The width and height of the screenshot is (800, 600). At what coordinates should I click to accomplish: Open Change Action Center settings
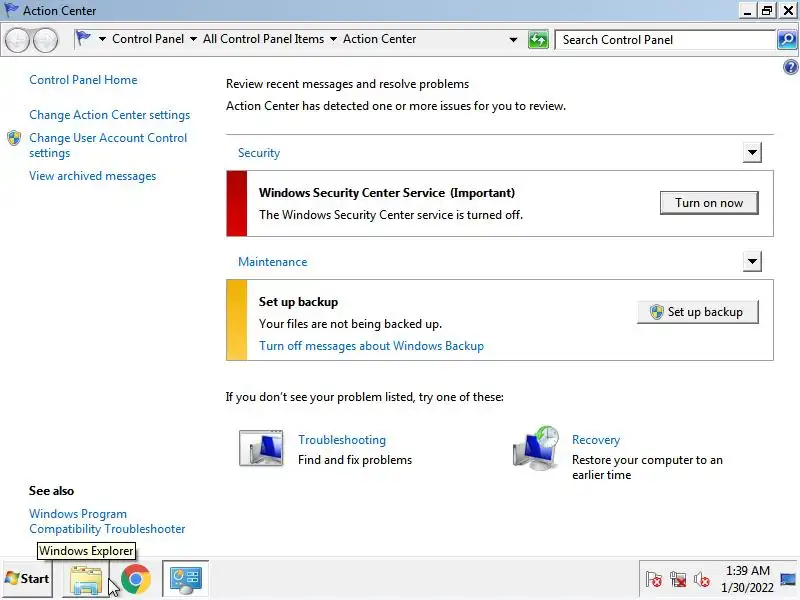(110, 115)
